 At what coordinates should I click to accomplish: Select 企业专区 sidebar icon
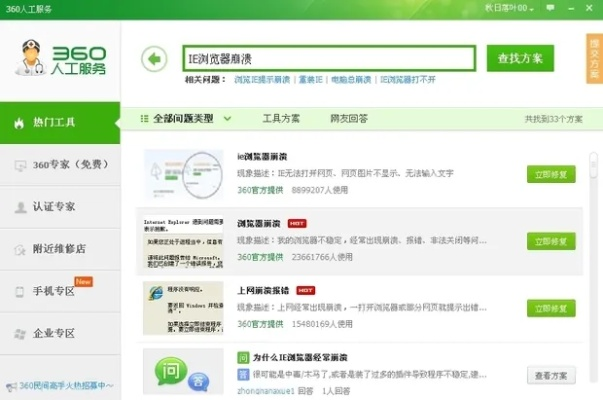(x=18, y=333)
